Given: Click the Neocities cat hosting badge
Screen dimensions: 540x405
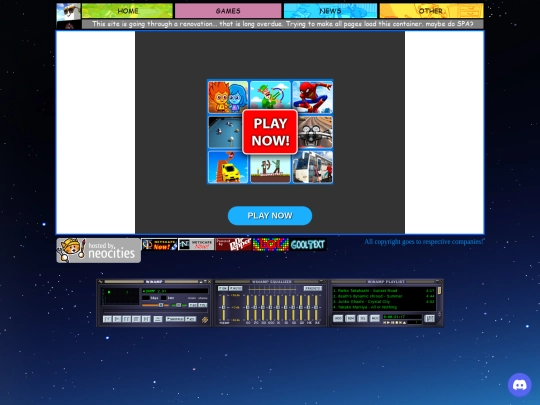Looking at the screenshot, I should pos(98,250).
